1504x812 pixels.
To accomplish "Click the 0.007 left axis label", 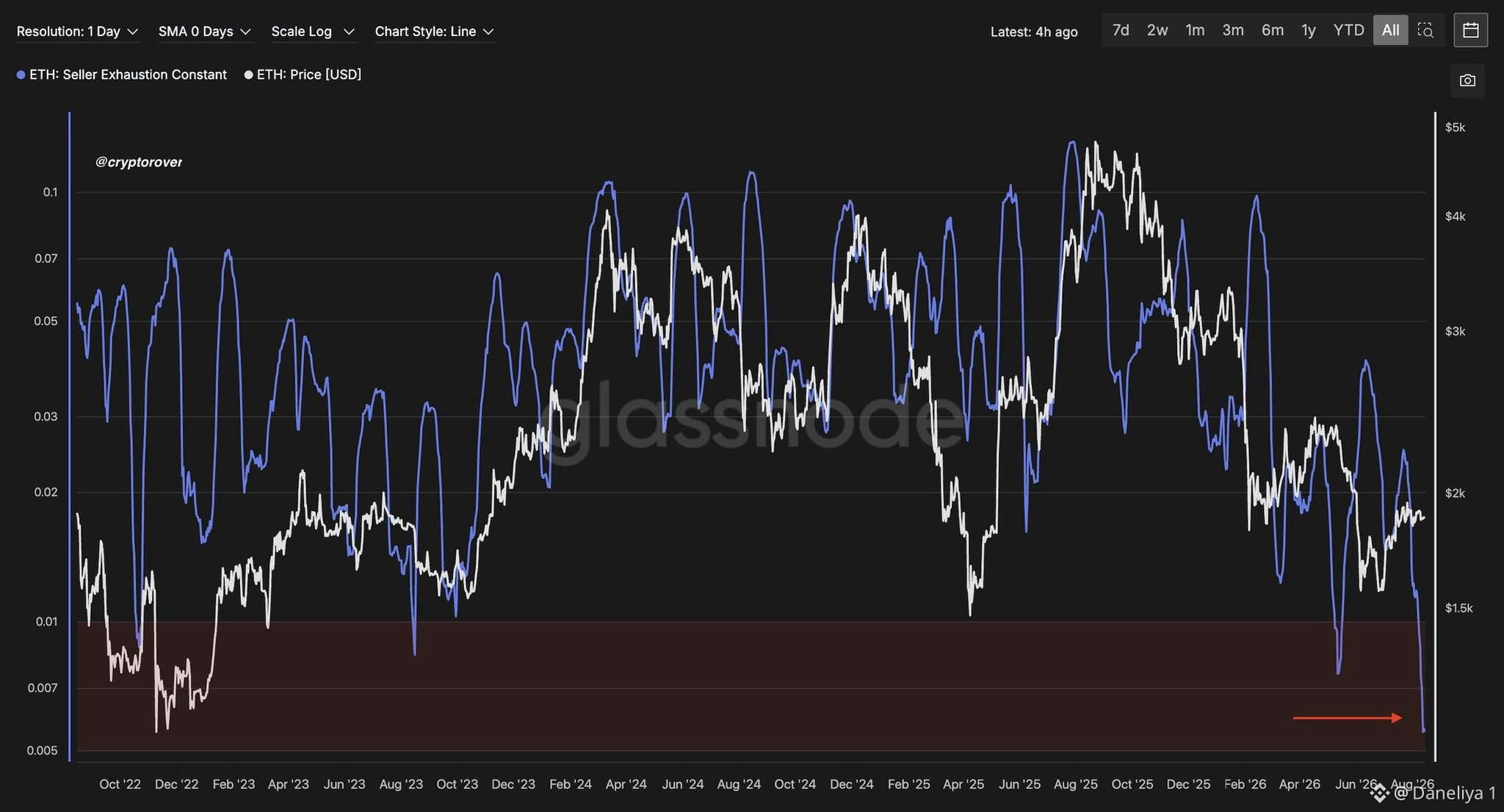I will [43, 688].
